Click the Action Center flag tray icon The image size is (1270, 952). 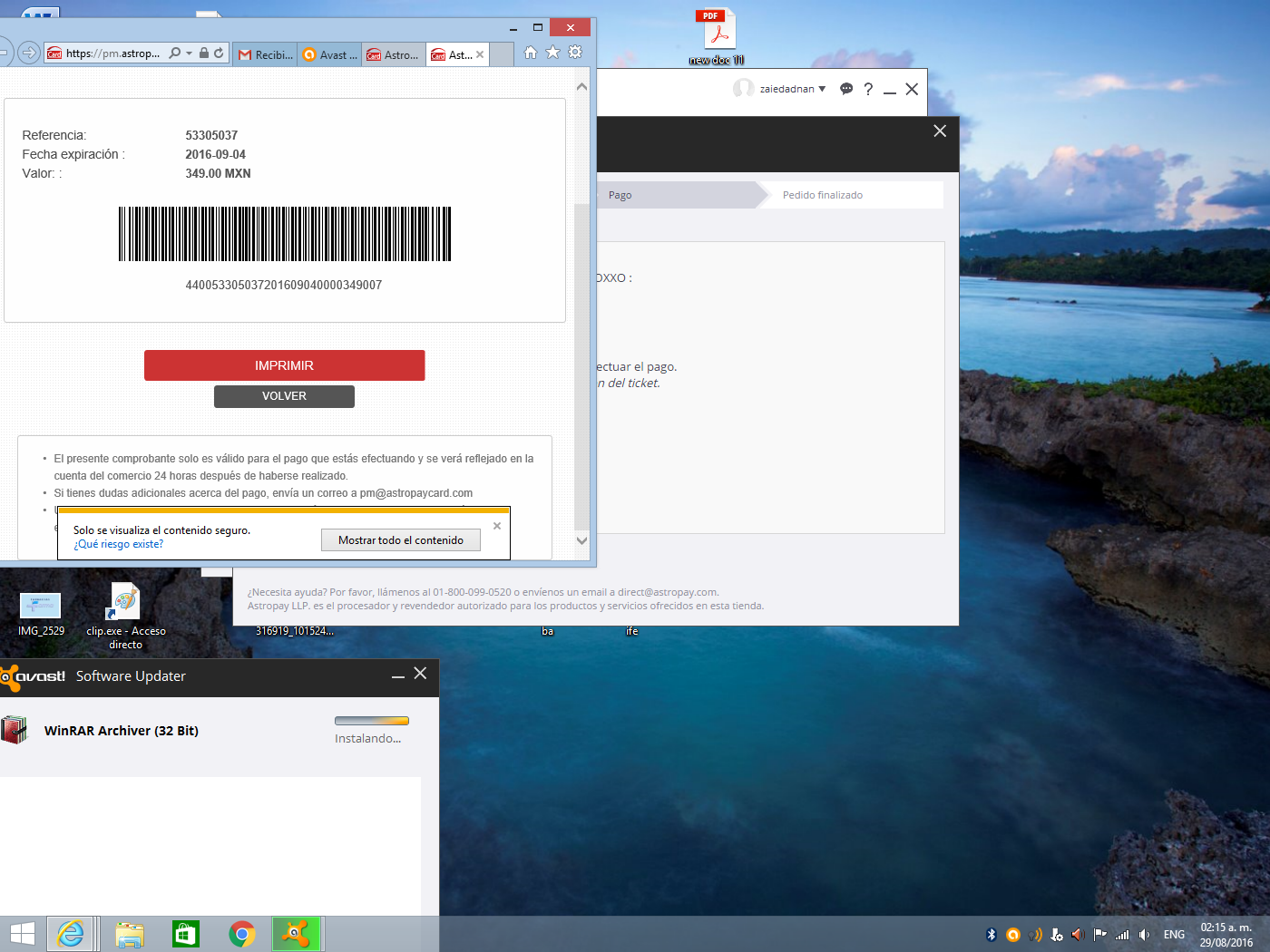click(x=1099, y=935)
